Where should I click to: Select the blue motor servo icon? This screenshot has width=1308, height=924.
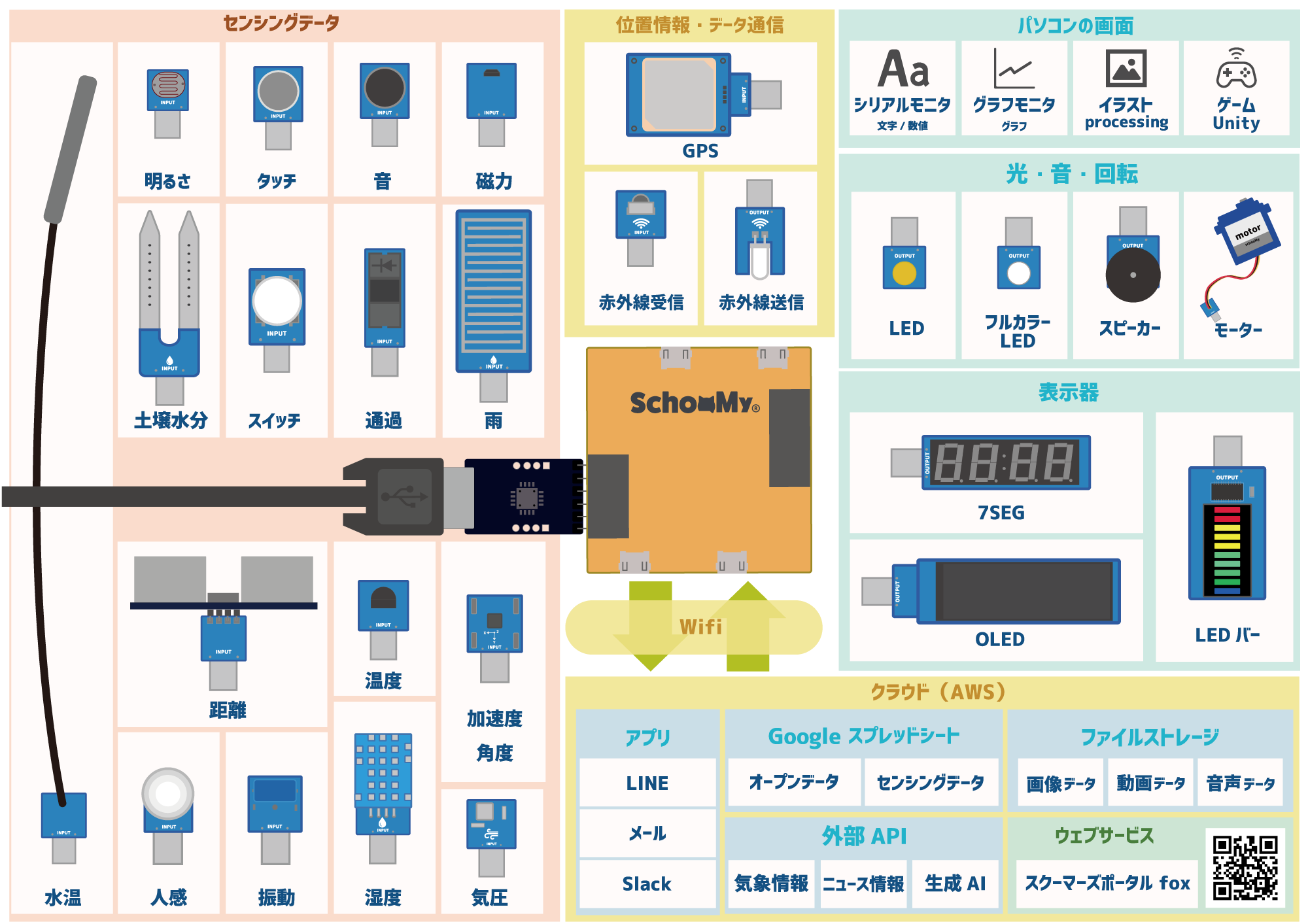[x=1246, y=232]
